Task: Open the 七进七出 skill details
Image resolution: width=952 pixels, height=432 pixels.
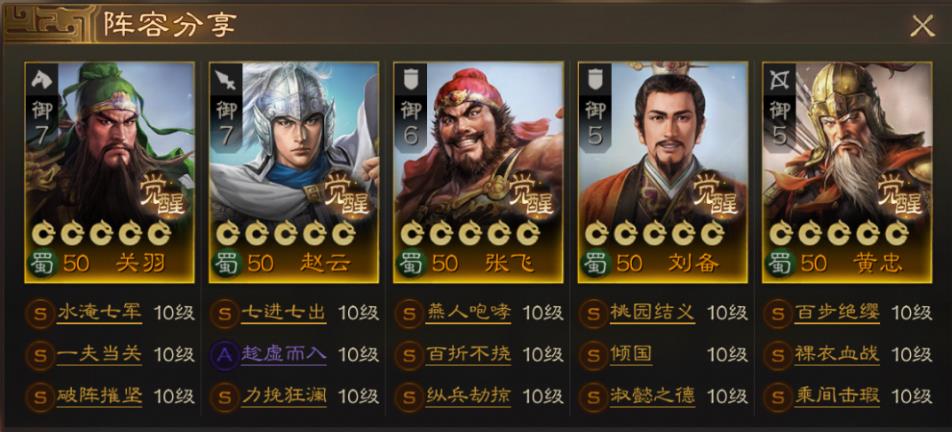Action: (x=284, y=313)
